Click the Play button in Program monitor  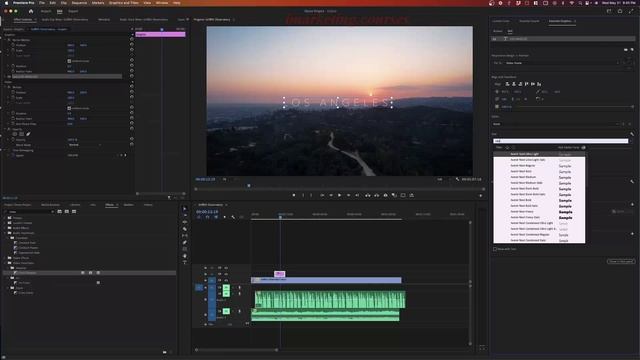(x=339, y=196)
